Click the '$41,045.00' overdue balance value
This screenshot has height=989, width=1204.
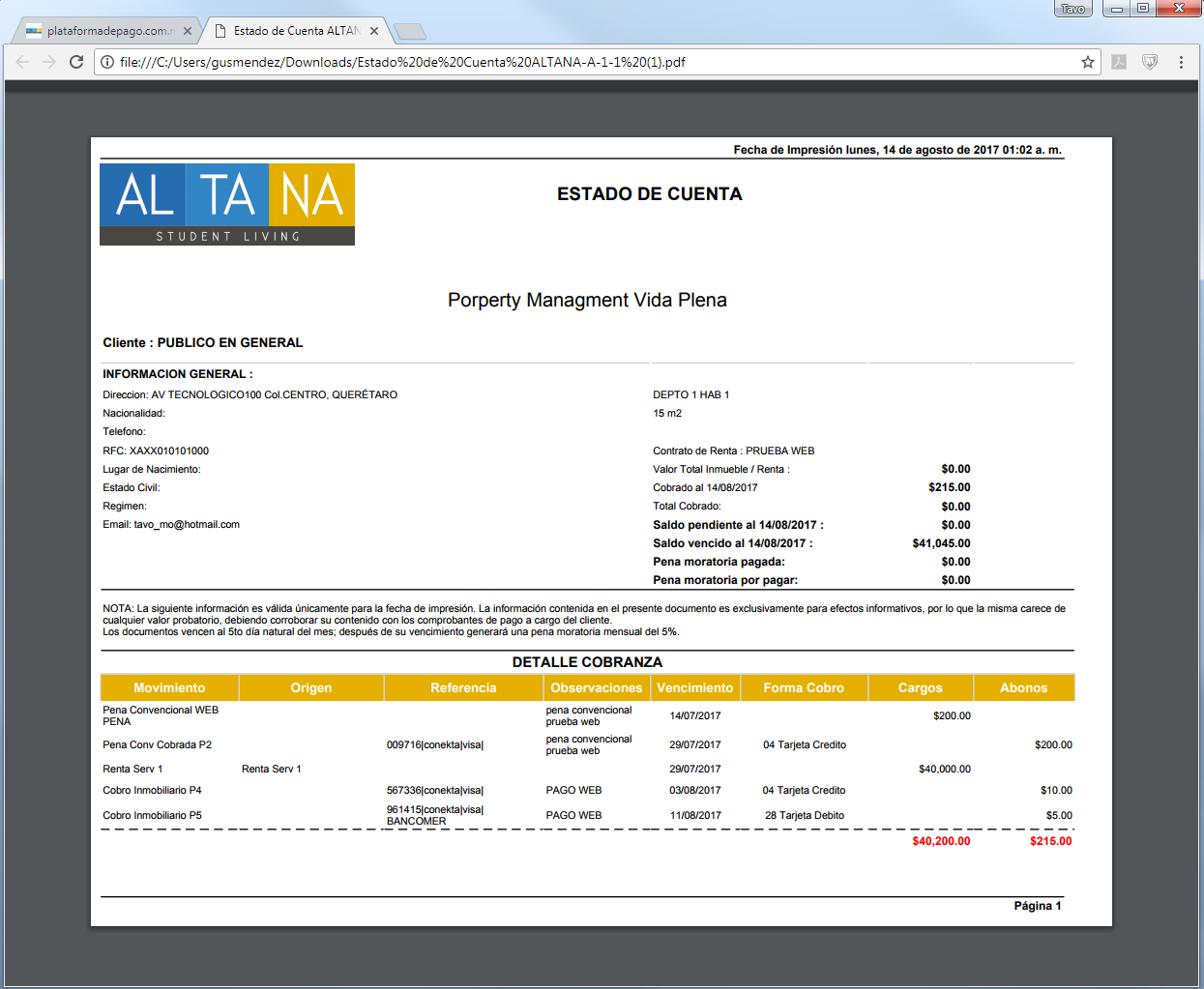(942, 543)
